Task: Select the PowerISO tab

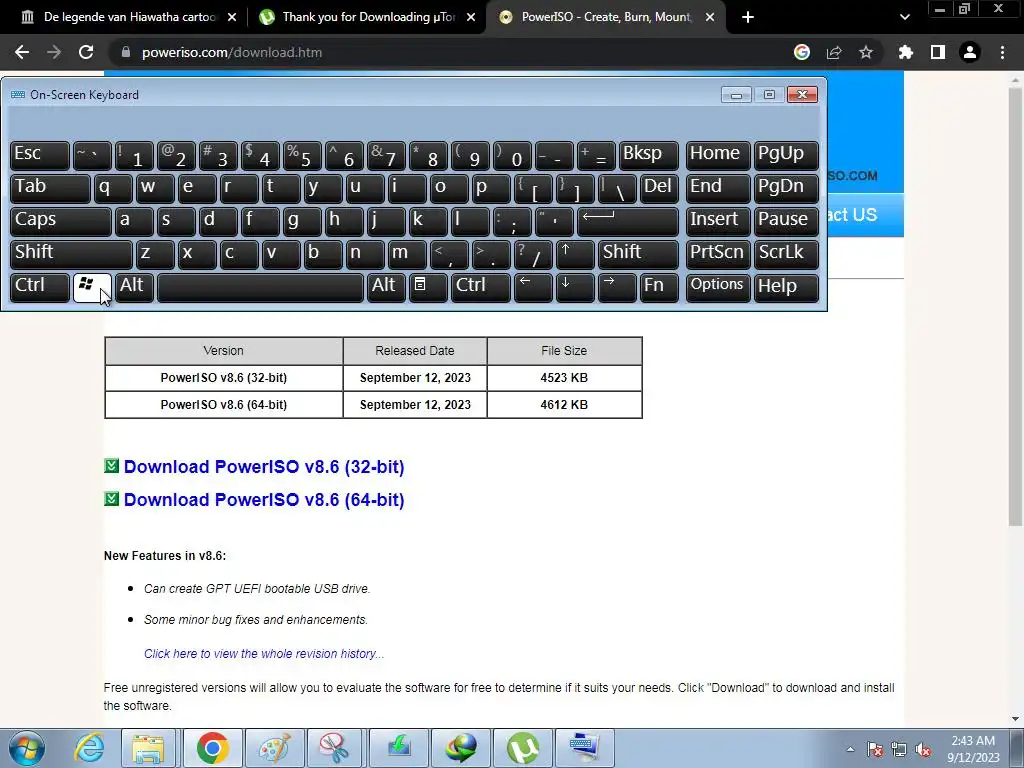Action: tap(606, 17)
